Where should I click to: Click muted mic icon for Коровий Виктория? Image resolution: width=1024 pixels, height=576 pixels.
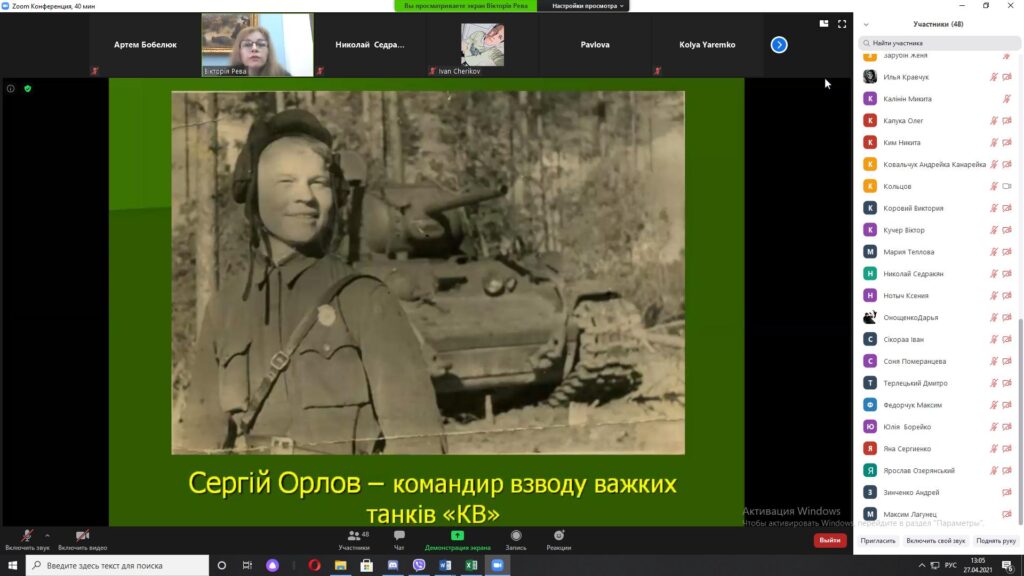pos(993,208)
